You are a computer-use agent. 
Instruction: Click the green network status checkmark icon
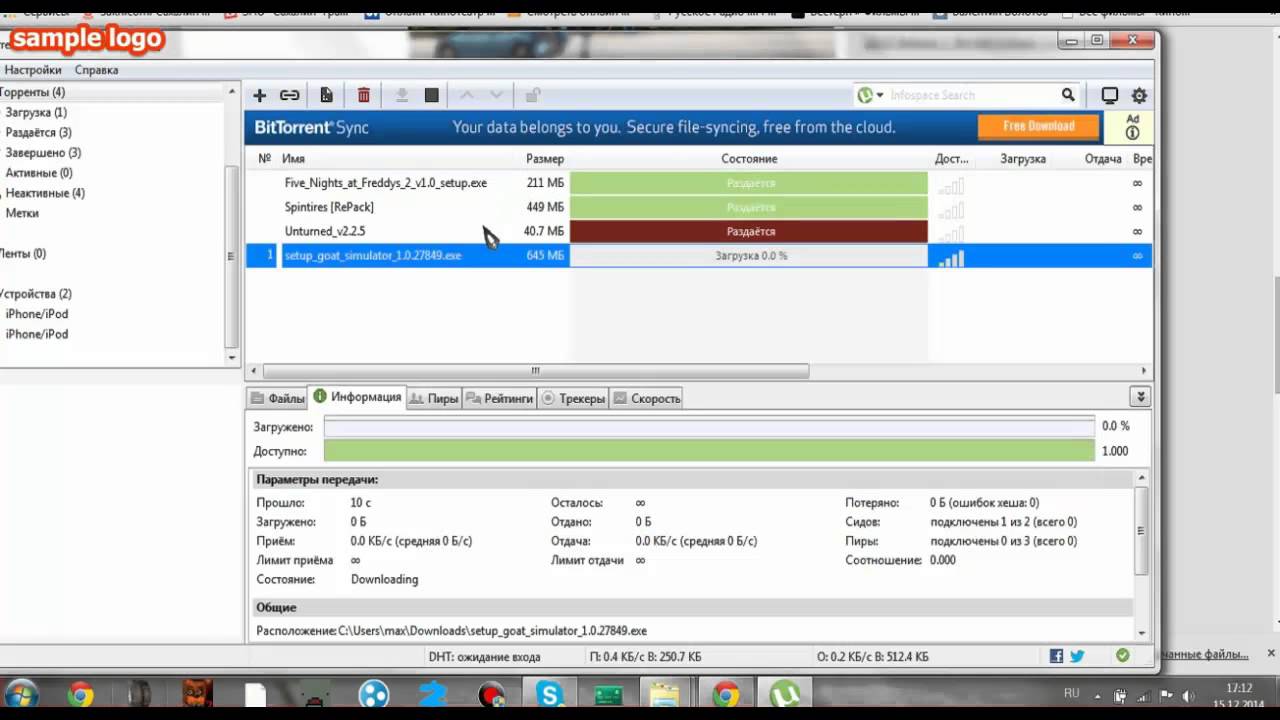point(1123,656)
